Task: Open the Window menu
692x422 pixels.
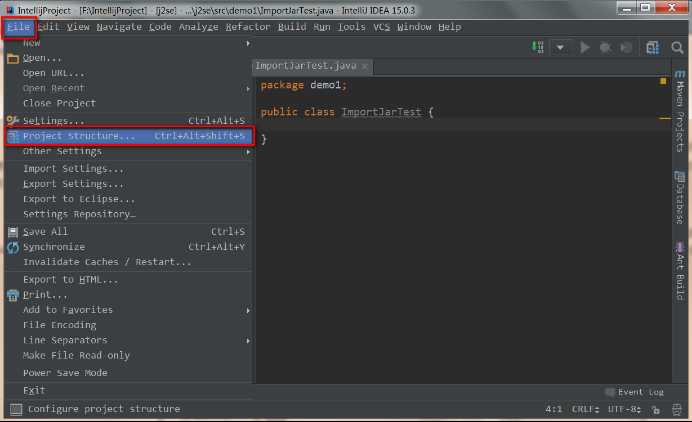Action: tap(414, 27)
